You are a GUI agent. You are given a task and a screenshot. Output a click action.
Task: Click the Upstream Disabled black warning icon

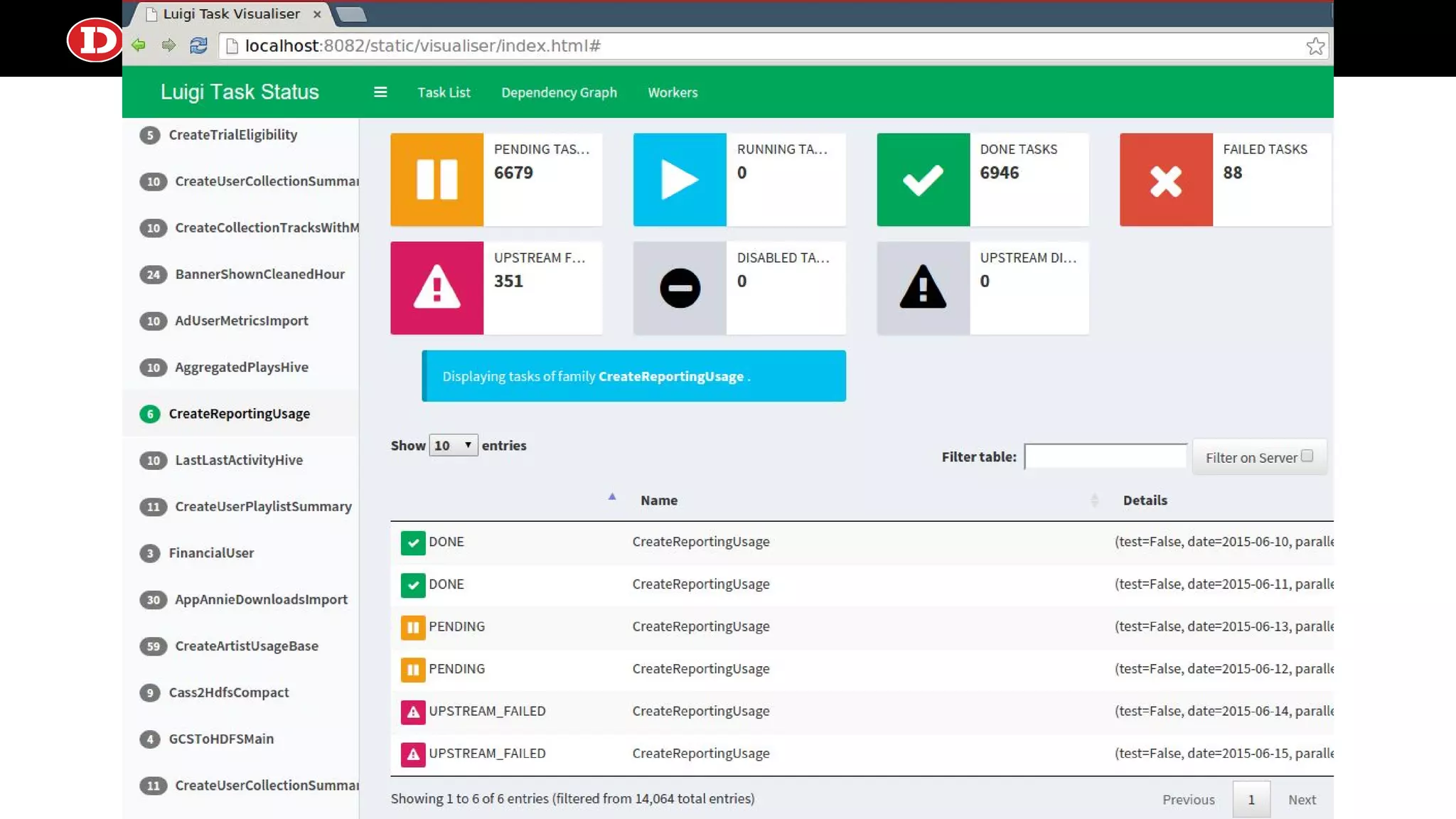coord(923,288)
